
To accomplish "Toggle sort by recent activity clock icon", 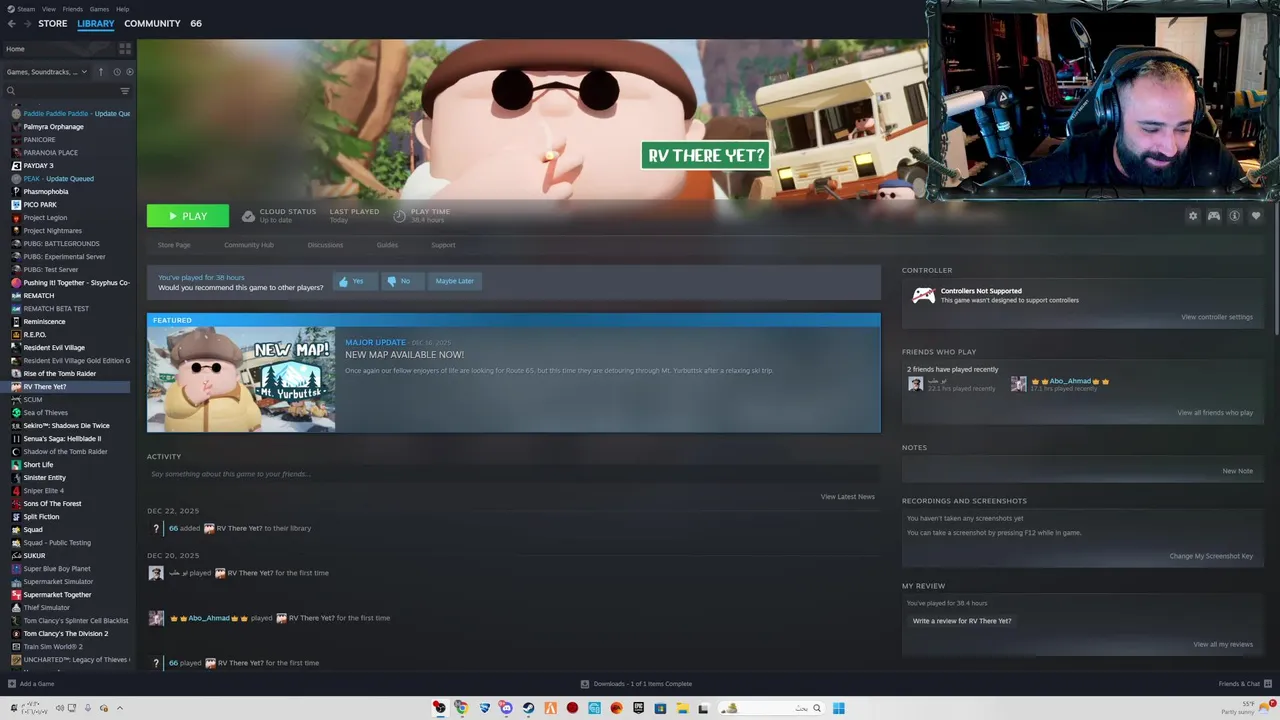I will click(116, 72).
